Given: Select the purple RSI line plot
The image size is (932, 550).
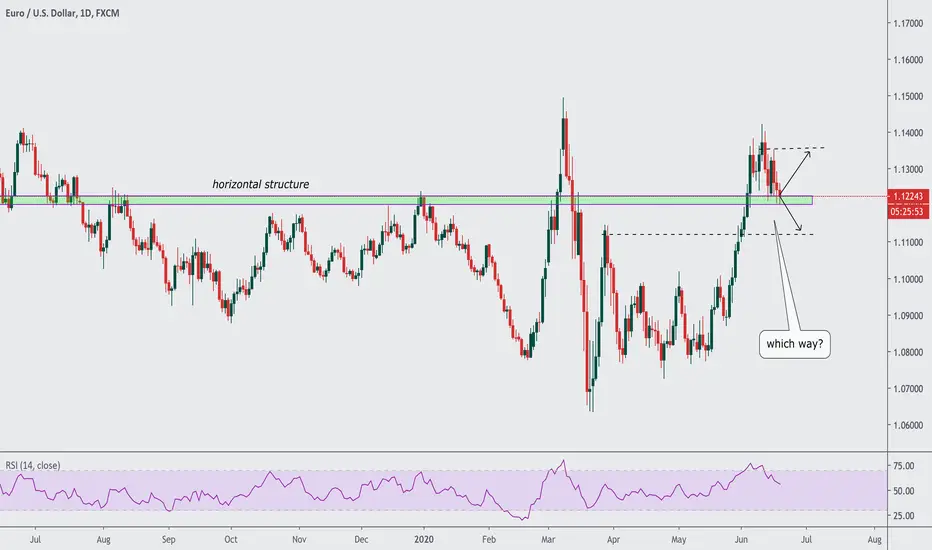Looking at the screenshot, I should pyautogui.click(x=391, y=489).
